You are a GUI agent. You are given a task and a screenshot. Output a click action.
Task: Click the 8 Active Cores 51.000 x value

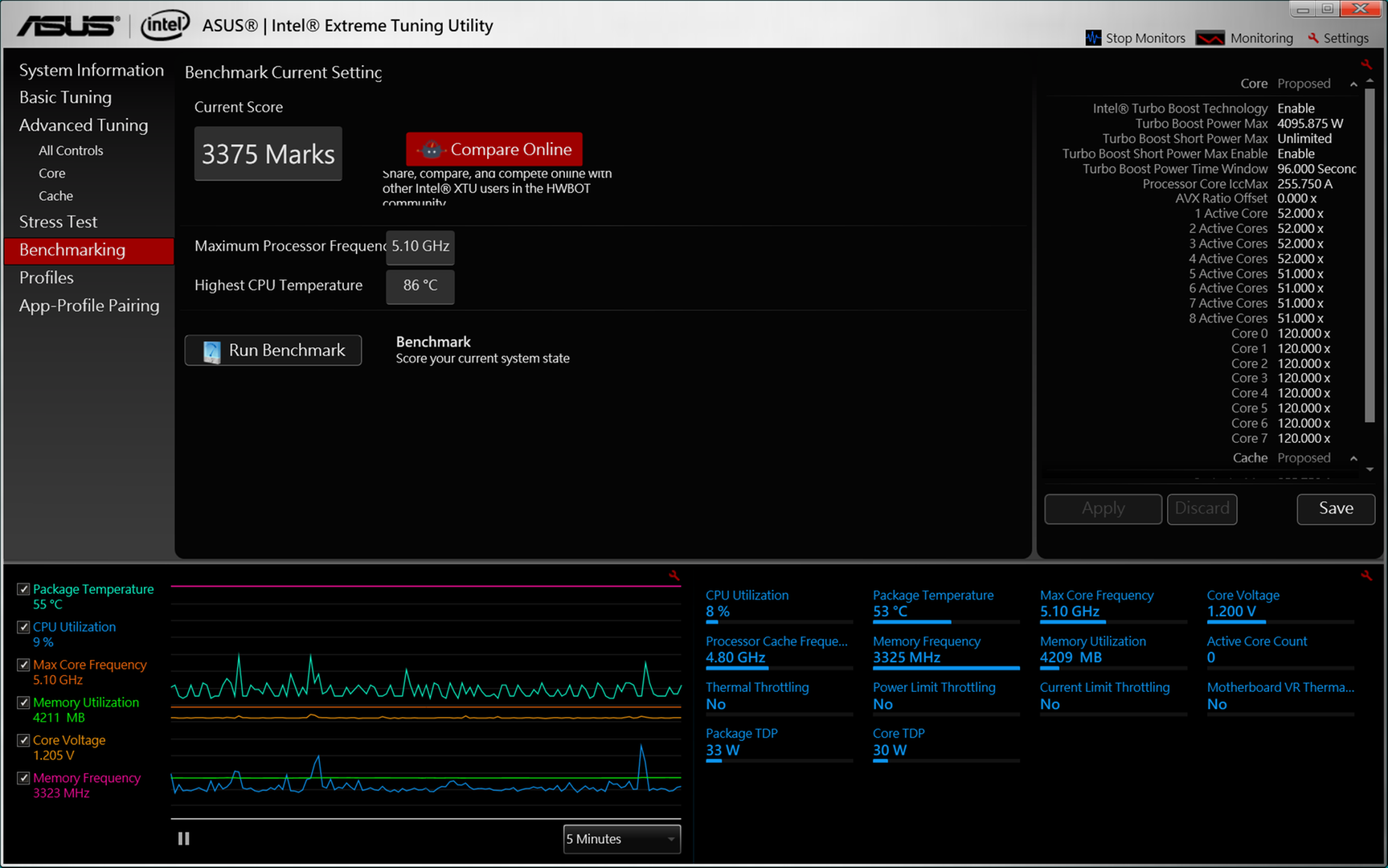click(x=1300, y=319)
